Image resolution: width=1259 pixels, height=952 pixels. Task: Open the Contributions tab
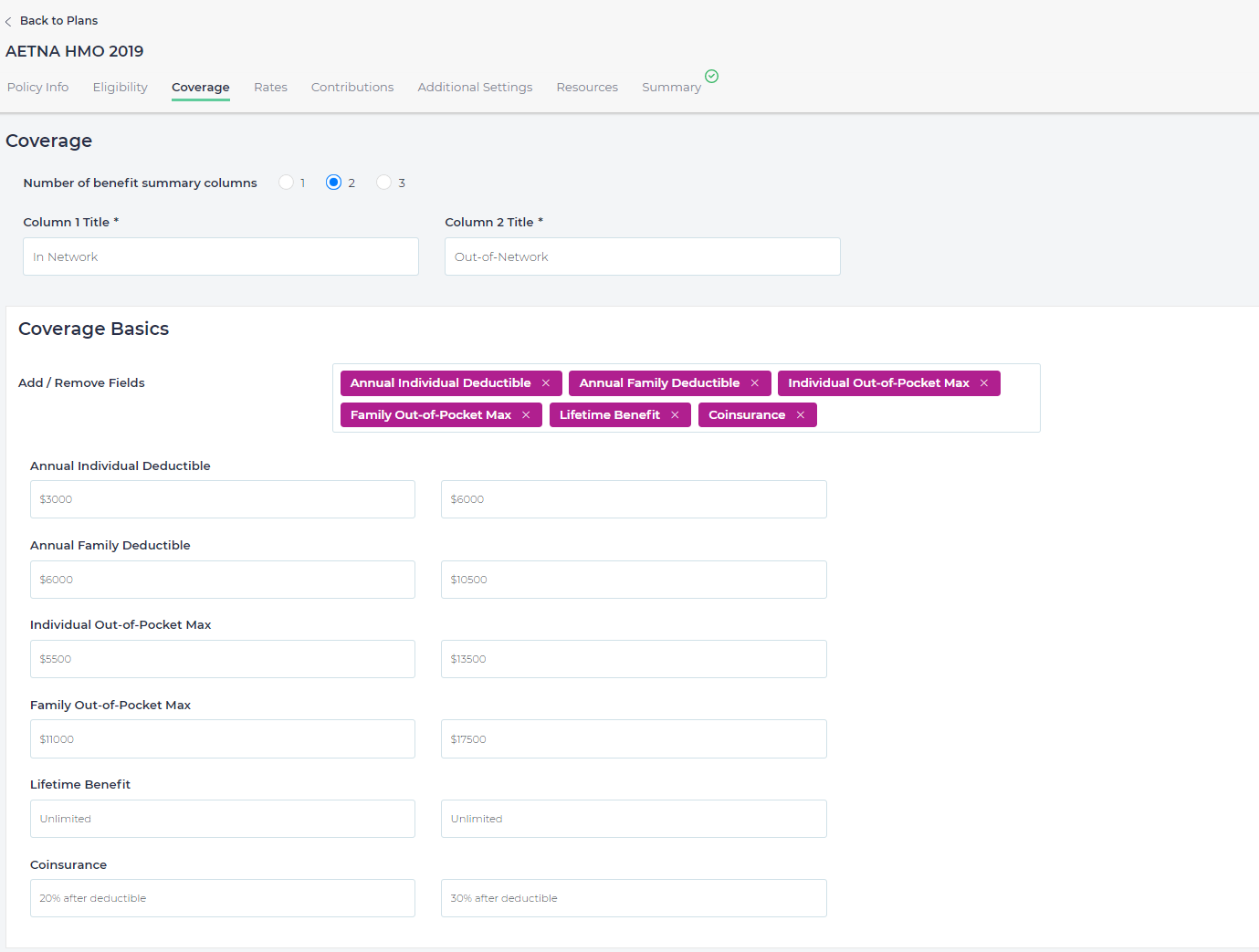(x=352, y=88)
